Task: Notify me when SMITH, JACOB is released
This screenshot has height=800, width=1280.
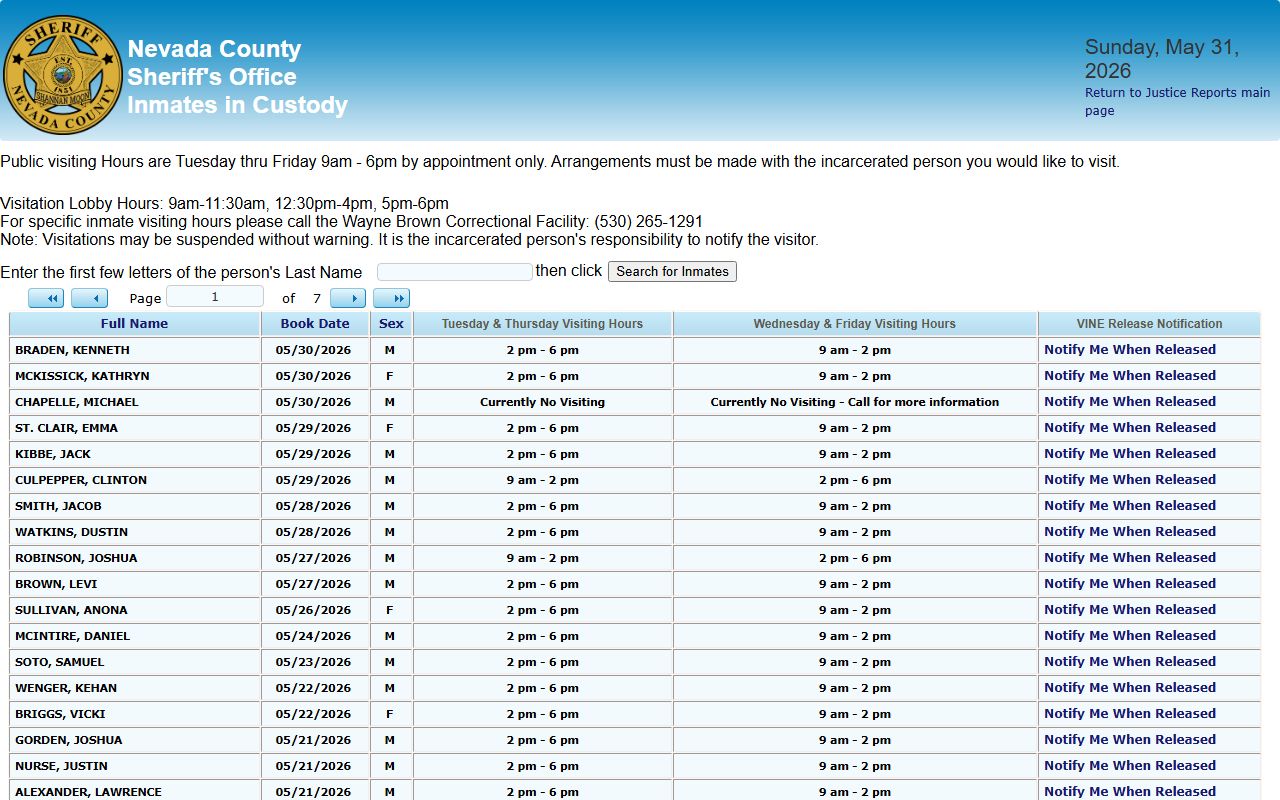Action: click(x=1130, y=506)
